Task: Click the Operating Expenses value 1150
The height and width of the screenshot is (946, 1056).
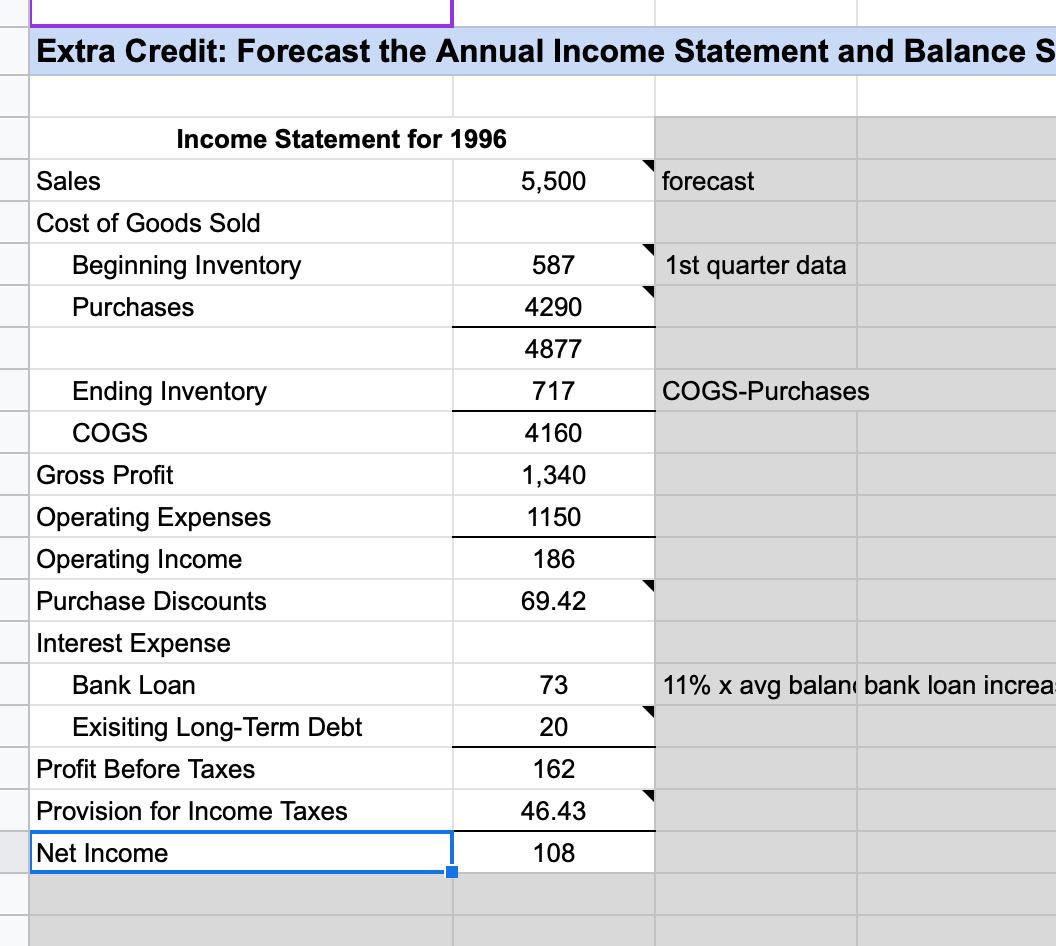Action: 554,516
